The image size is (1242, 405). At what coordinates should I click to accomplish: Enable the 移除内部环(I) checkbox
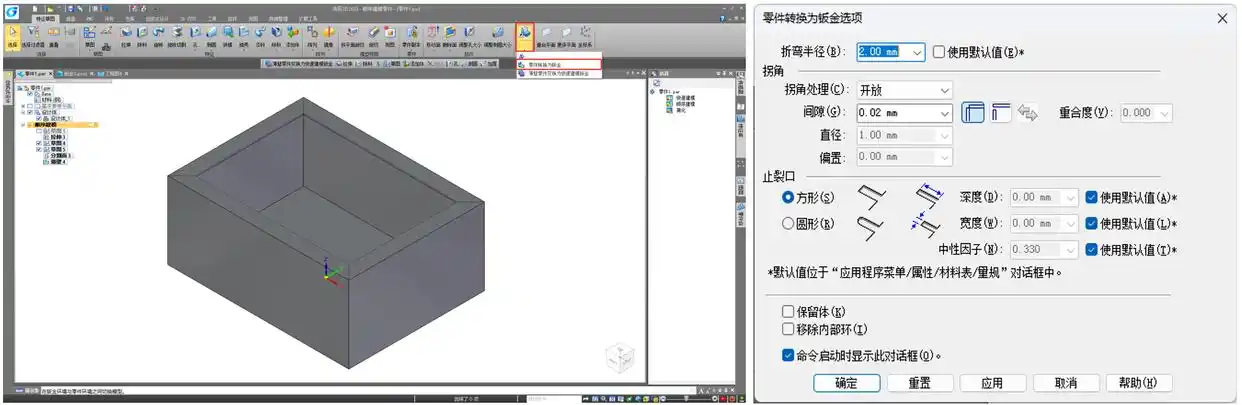pyautogui.click(x=789, y=329)
